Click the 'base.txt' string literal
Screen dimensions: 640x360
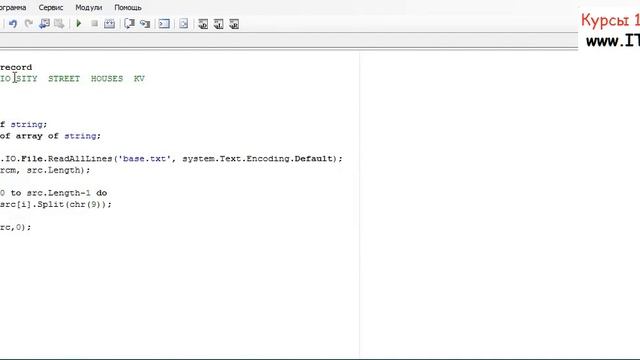[144, 158]
